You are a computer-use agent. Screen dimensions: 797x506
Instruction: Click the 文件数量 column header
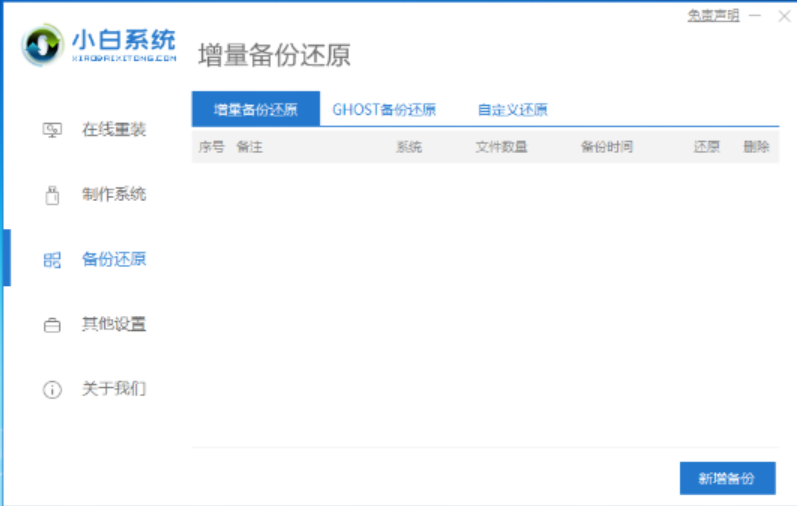point(501,147)
